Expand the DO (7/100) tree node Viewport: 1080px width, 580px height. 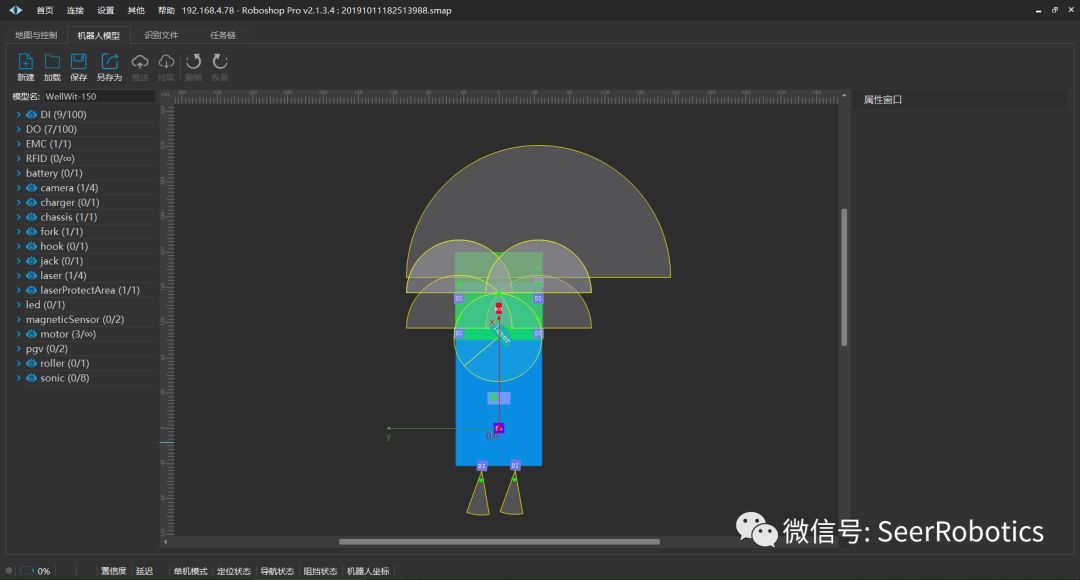pyautogui.click(x=18, y=129)
